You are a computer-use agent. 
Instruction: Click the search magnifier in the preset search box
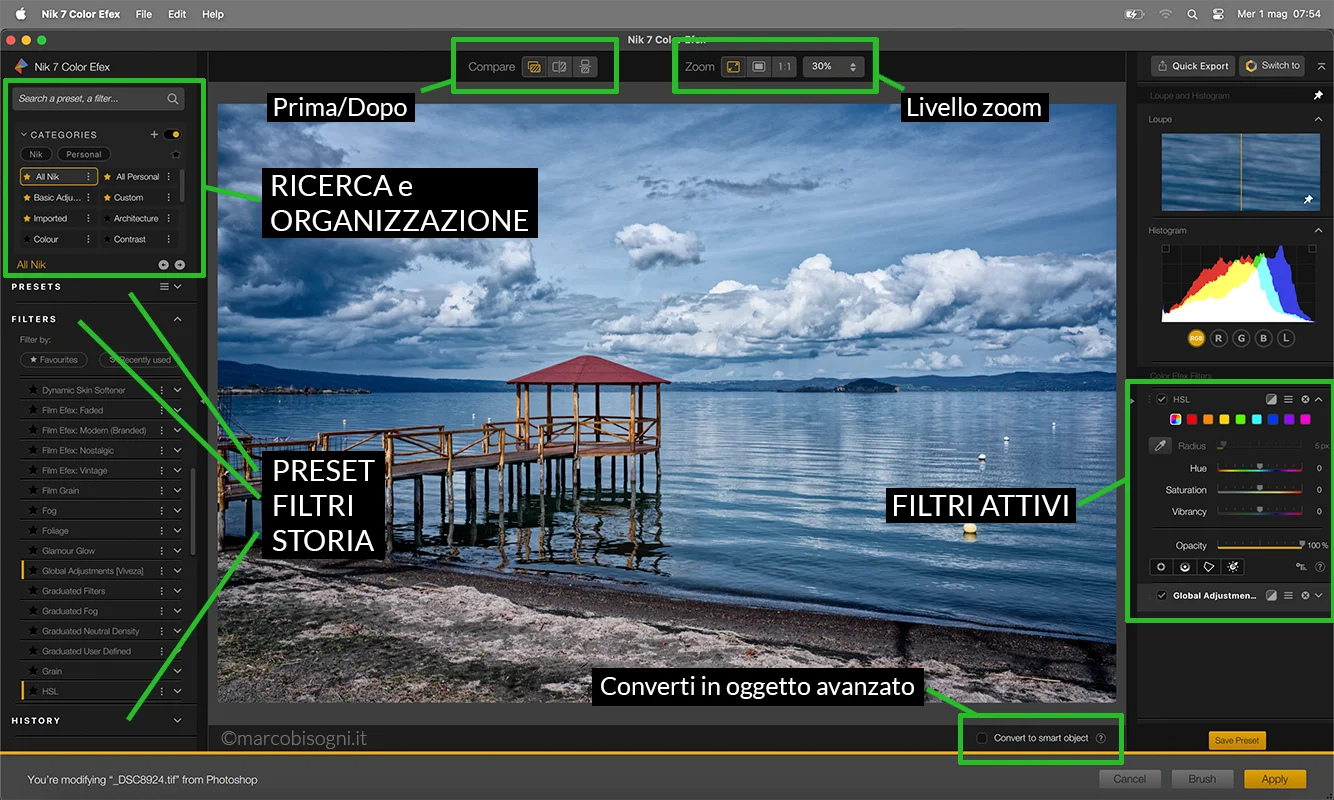pyautogui.click(x=173, y=99)
